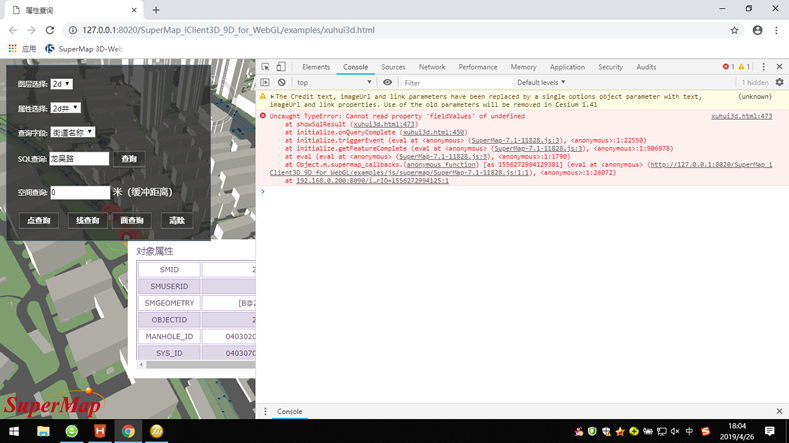789x443 pixels.
Task: Bookmark this page with the star icon
Action: [x=734, y=30]
